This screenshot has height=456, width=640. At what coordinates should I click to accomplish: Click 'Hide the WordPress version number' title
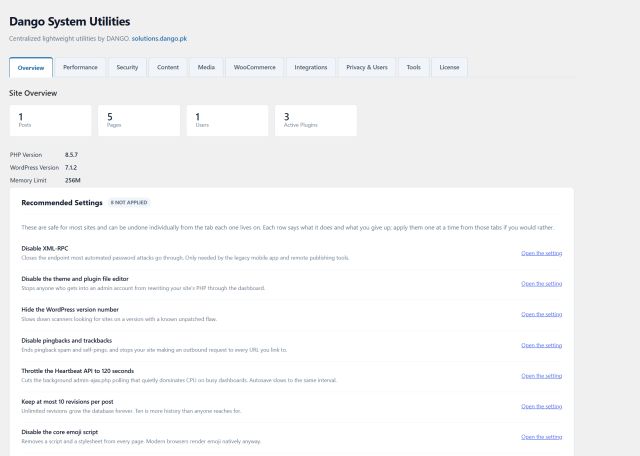70,310
